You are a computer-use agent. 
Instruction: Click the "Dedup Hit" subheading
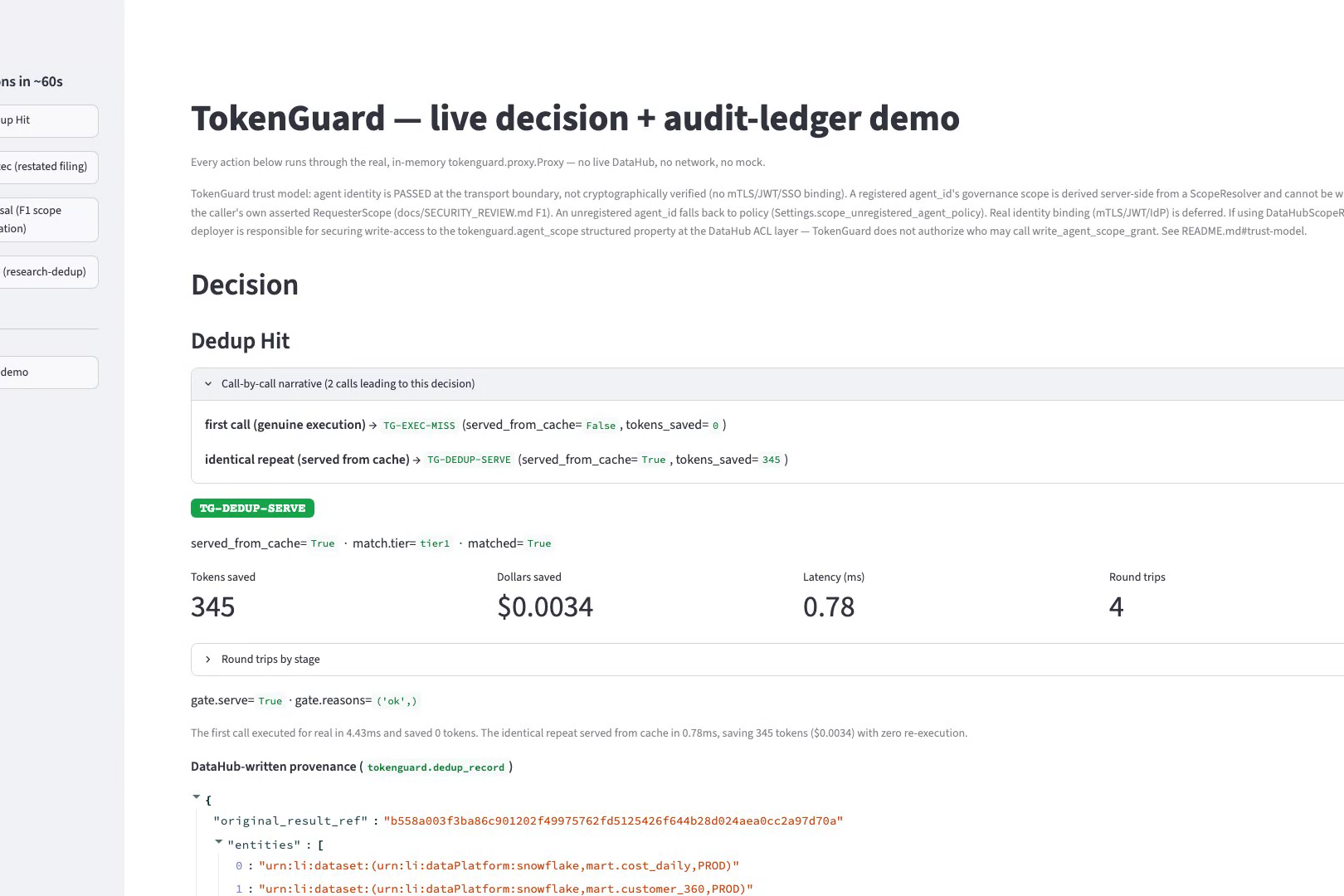(x=241, y=341)
